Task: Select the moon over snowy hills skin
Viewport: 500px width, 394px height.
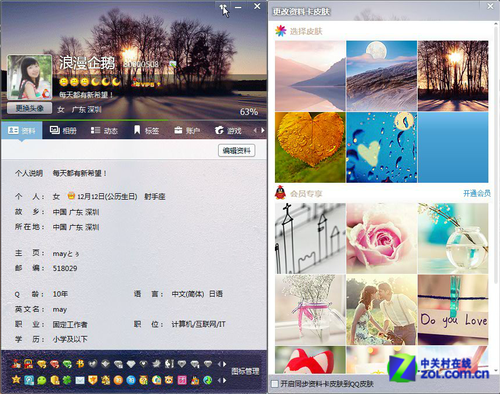Action: pos(382,76)
